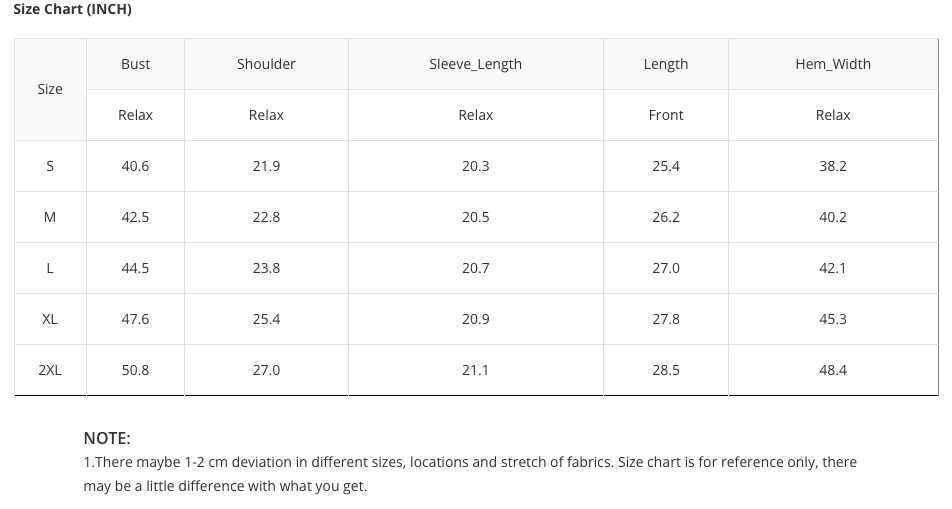The height and width of the screenshot is (509, 952).
Task: Click the Size Chart (INCH) heading
Action: click(73, 10)
